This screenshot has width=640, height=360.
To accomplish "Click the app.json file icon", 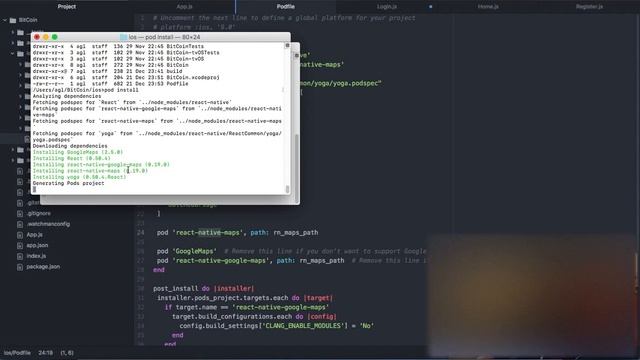I will pos(20,245).
